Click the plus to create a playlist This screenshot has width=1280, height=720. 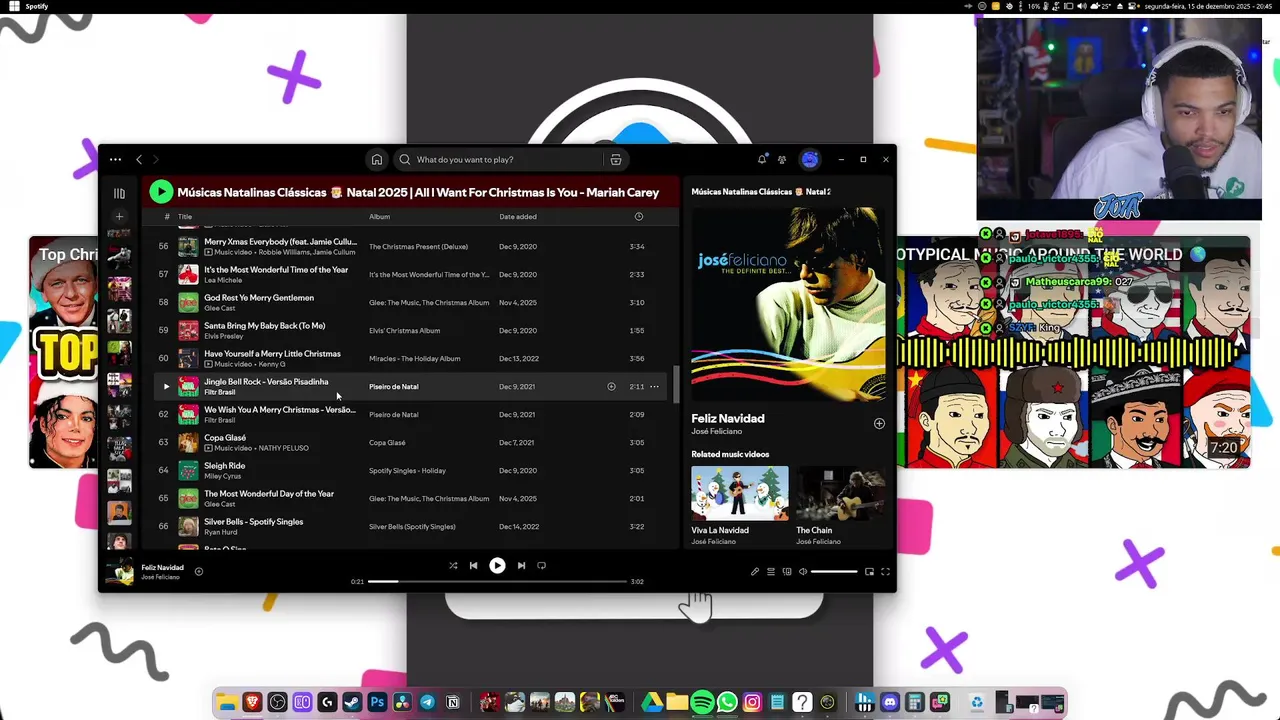tap(119, 216)
